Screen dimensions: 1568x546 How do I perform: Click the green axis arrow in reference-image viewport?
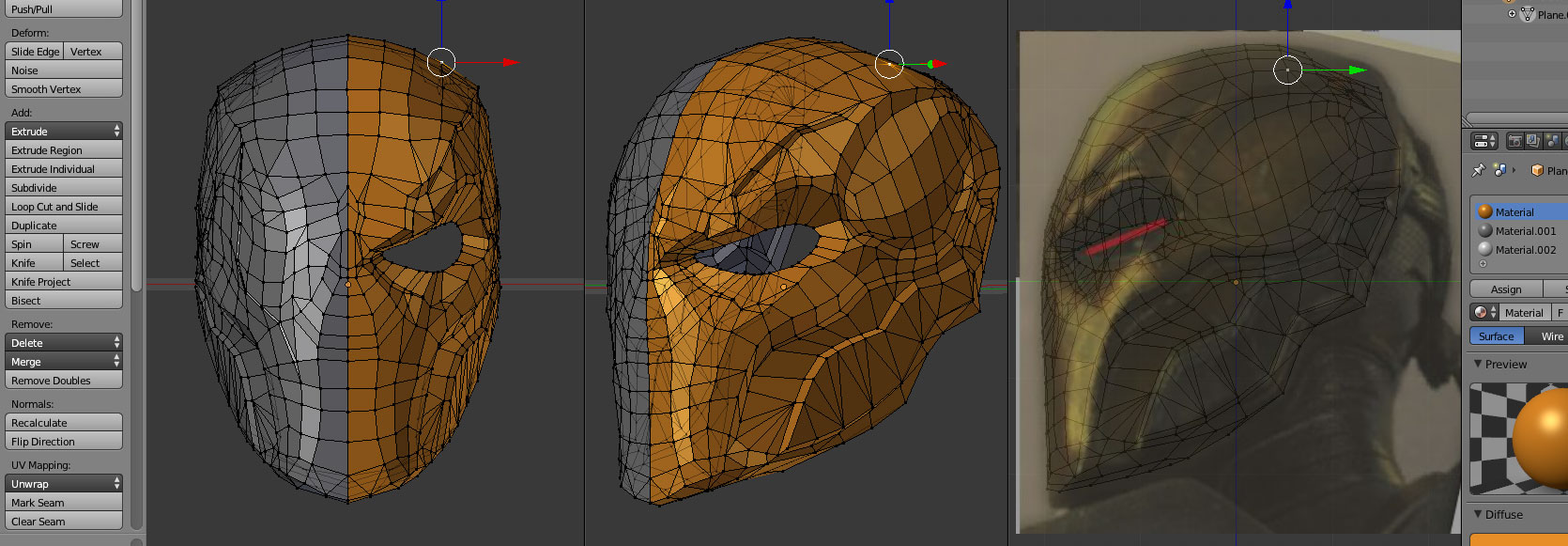point(1357,70)
